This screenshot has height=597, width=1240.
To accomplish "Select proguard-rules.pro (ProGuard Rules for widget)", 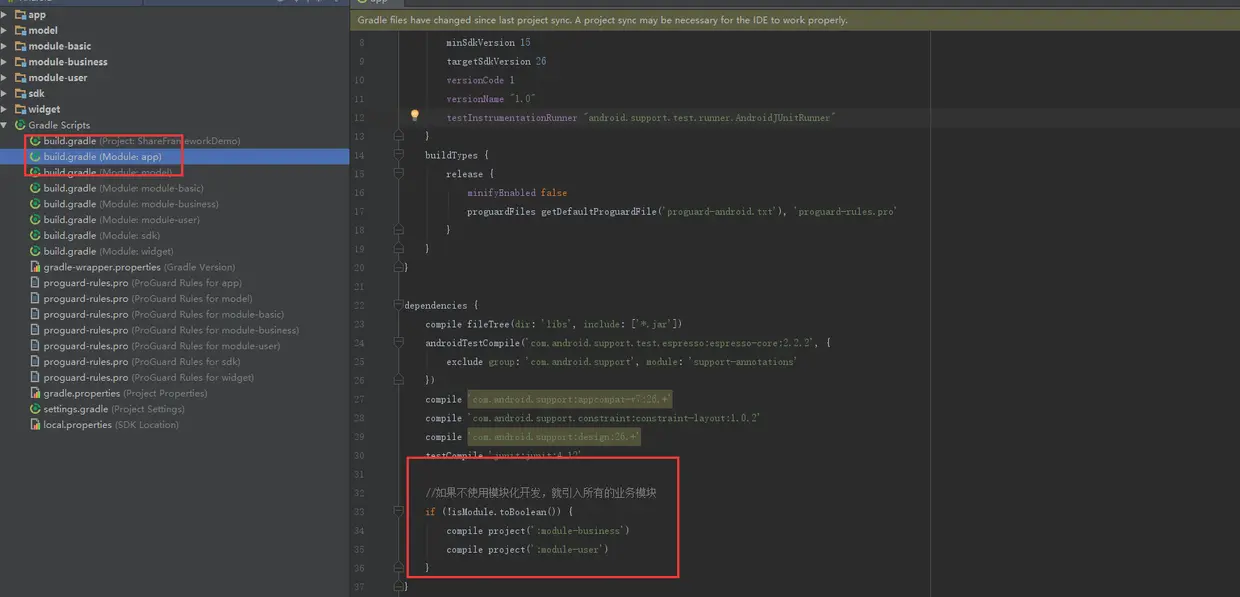I will (x=148, y=377).
